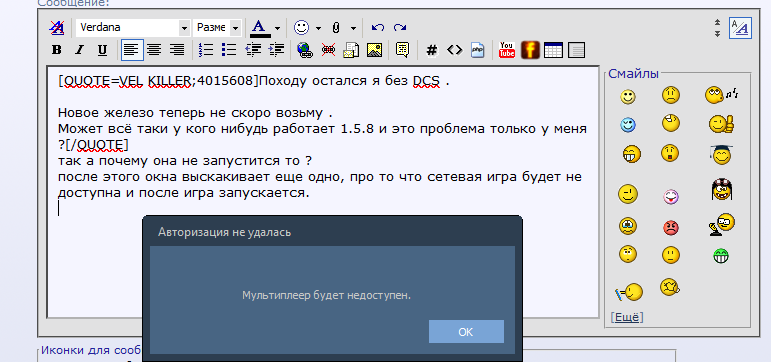Insert an ordered numbered list
Screen dimensions: 771x362
coord(207,50)
